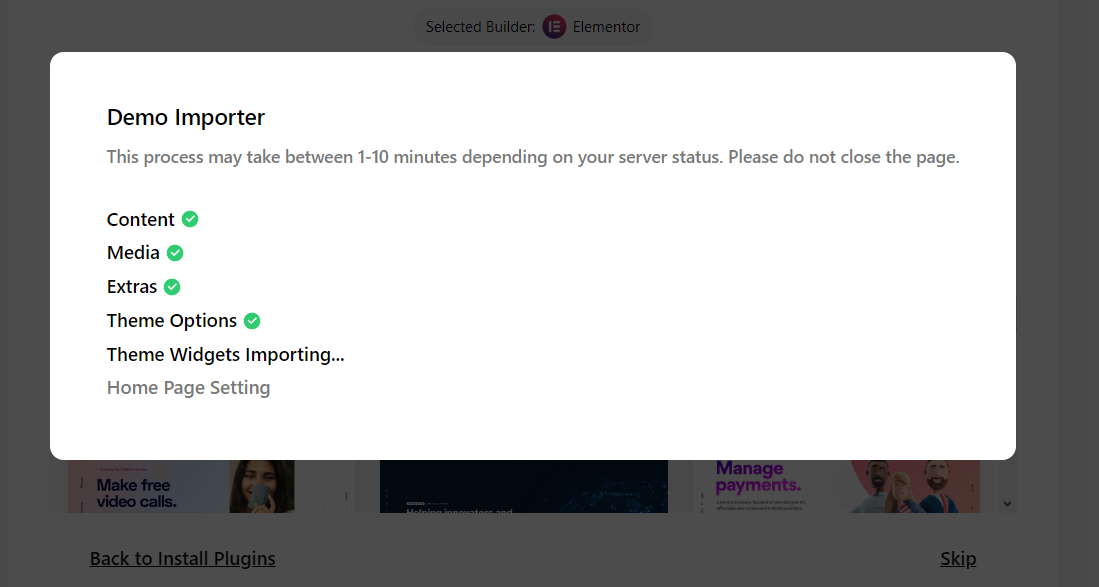Click the green checkmark beside Media
This screenshot has width=1099, height=587.
pyautogui.click(x=175, y=253)
